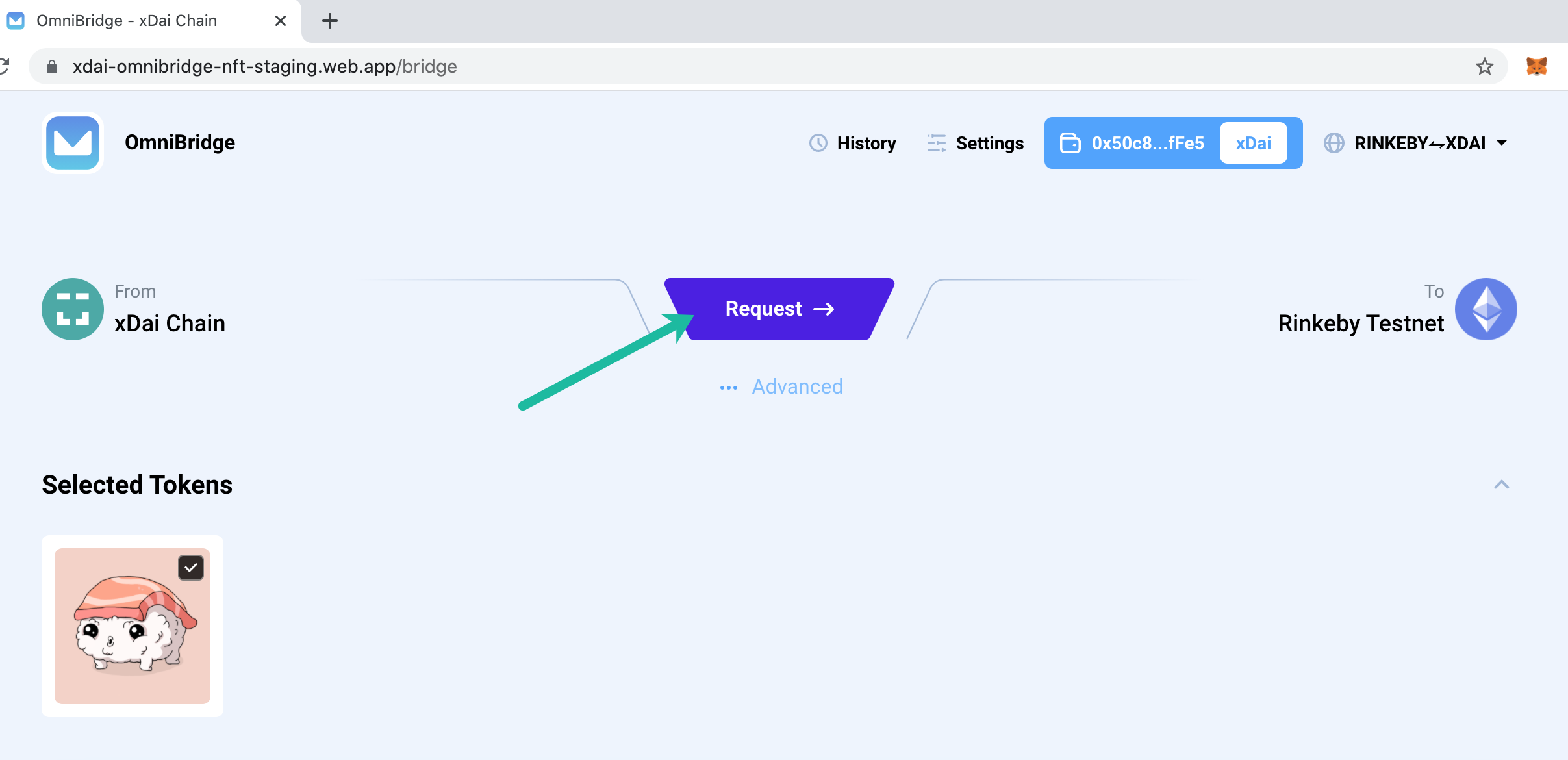The height and width of the screenshot is (760, 1568).
Task: Click wallet address 0x50c8...fFe5
Action: (1148, 143)
